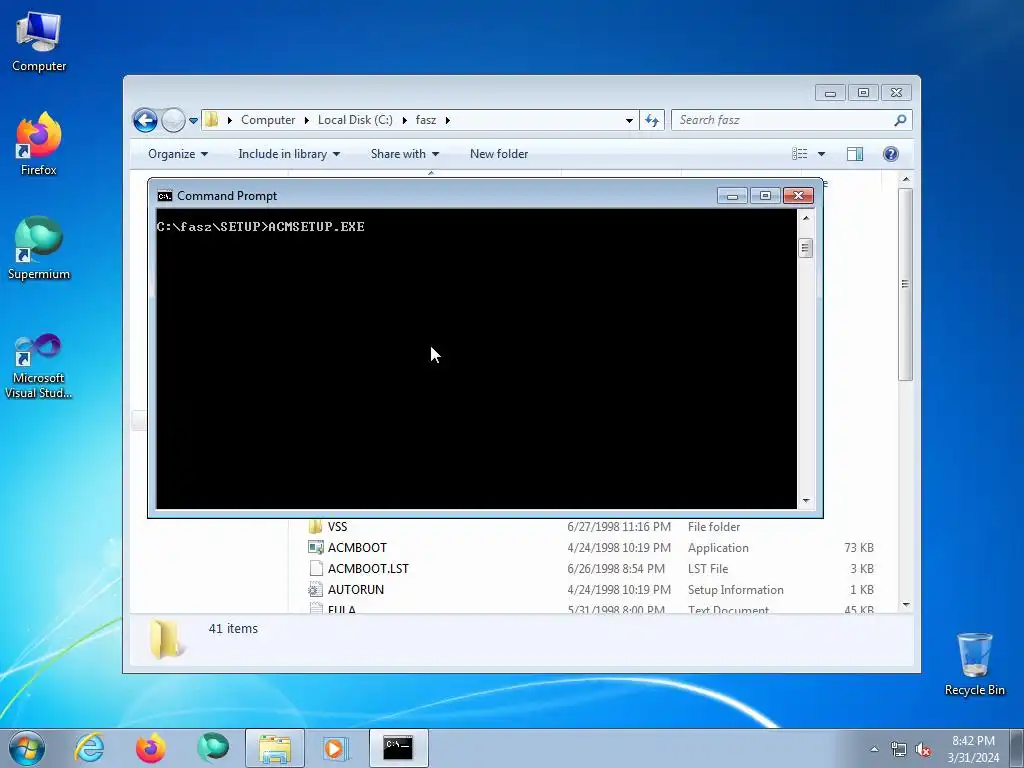Switch to Windows Explorer in taskbar
1024x768 pixels.
pyautogui.click(x=275, y=748)
